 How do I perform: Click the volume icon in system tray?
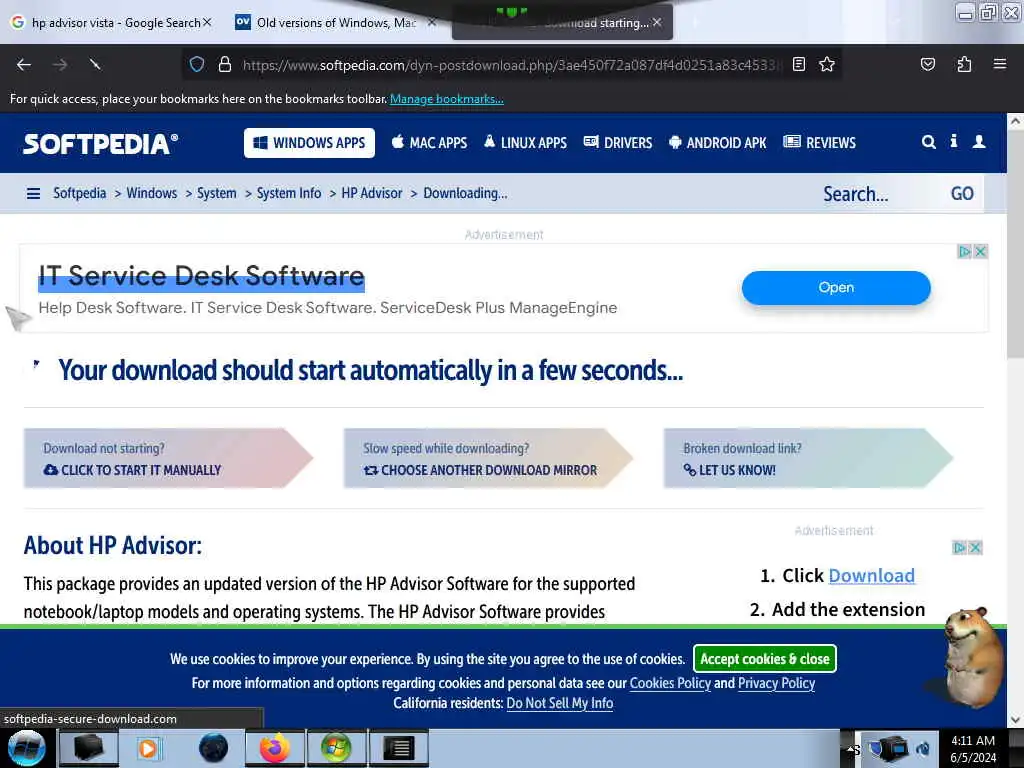923,749
